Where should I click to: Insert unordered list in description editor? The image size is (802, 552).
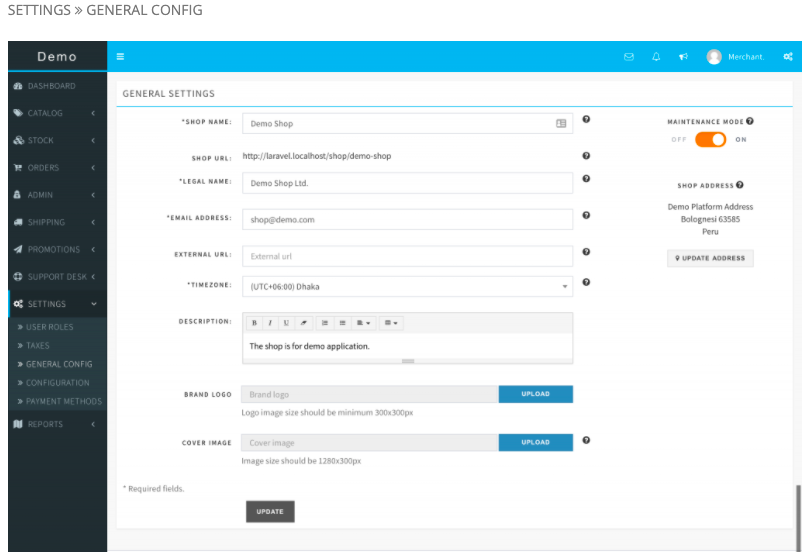[342, 323]
